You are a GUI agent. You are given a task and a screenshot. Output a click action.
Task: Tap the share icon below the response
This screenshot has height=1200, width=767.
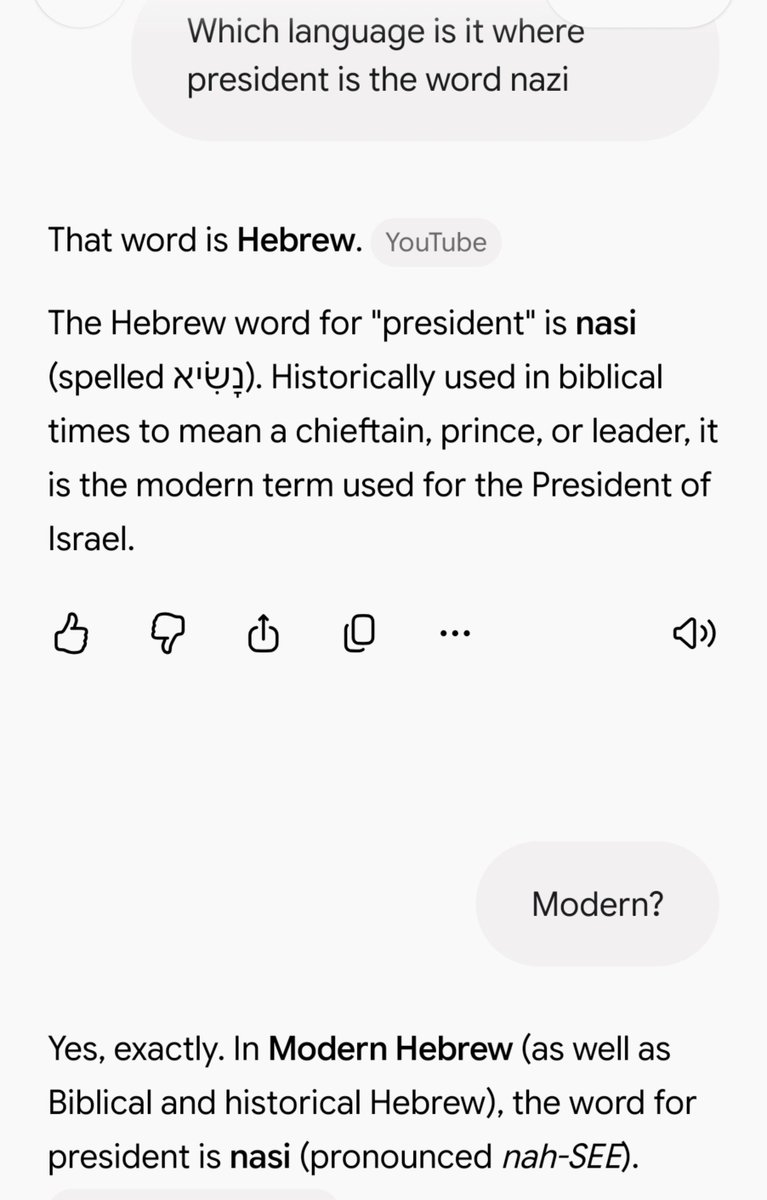263,632
